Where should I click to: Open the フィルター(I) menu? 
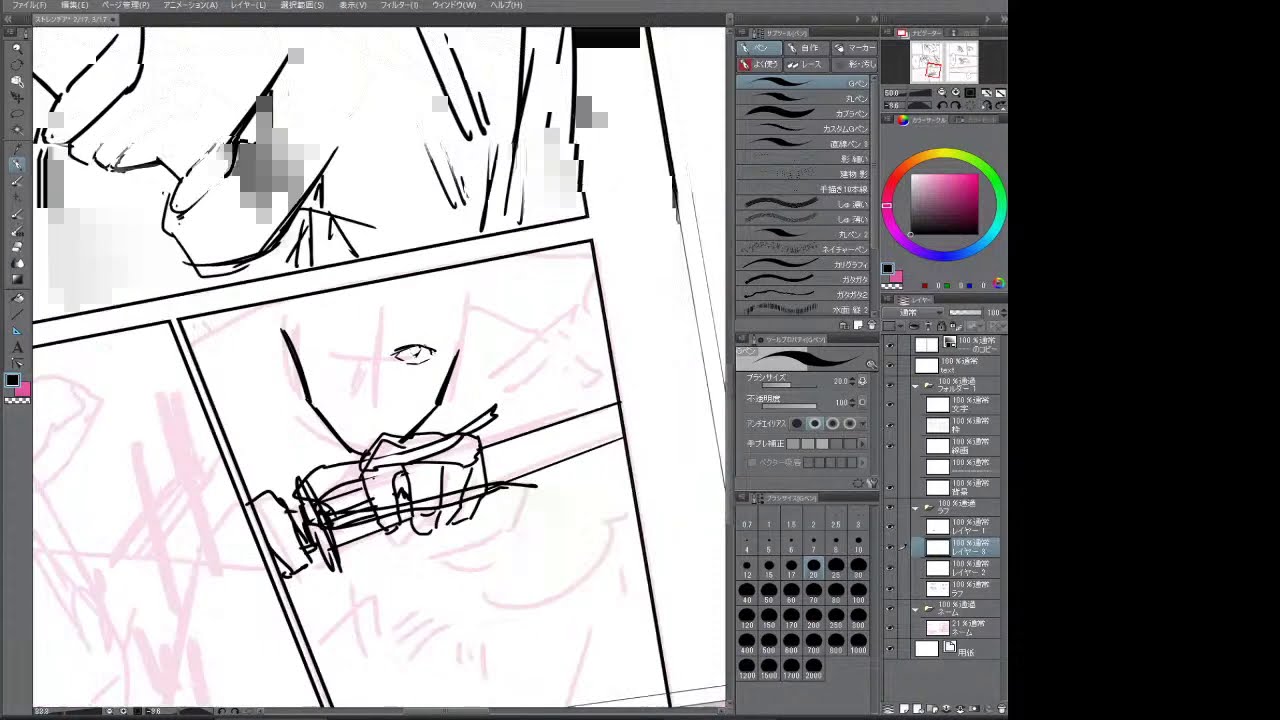click(399, 5)
